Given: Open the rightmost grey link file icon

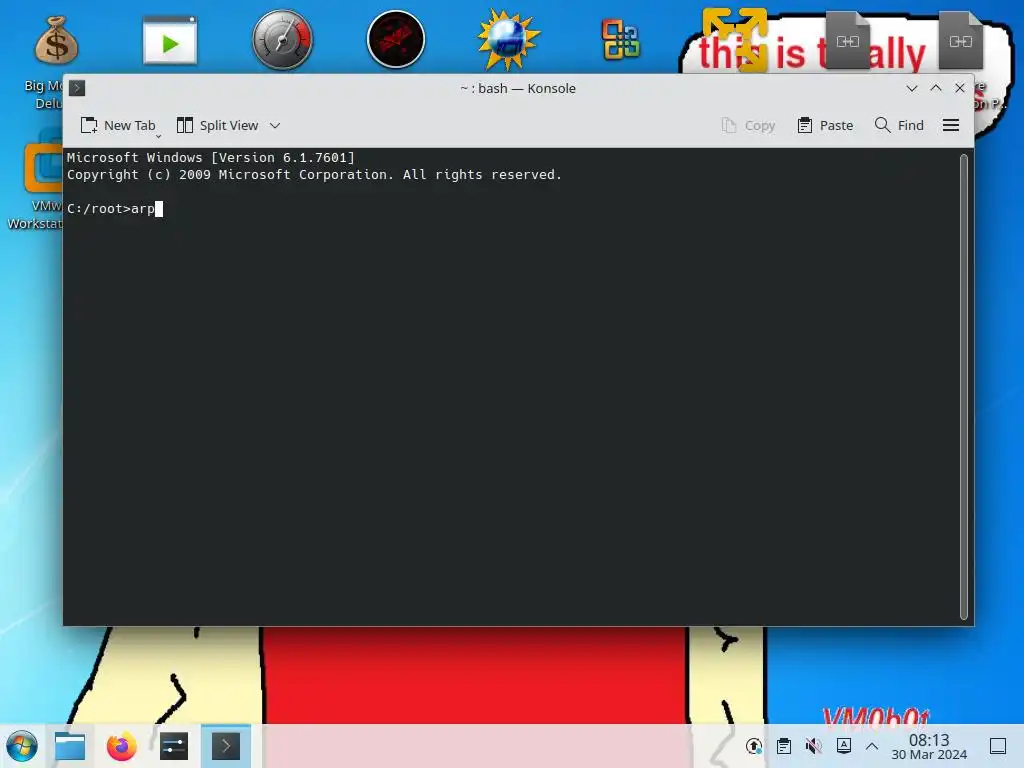Looking at the screenshot, I should (961, 40).
